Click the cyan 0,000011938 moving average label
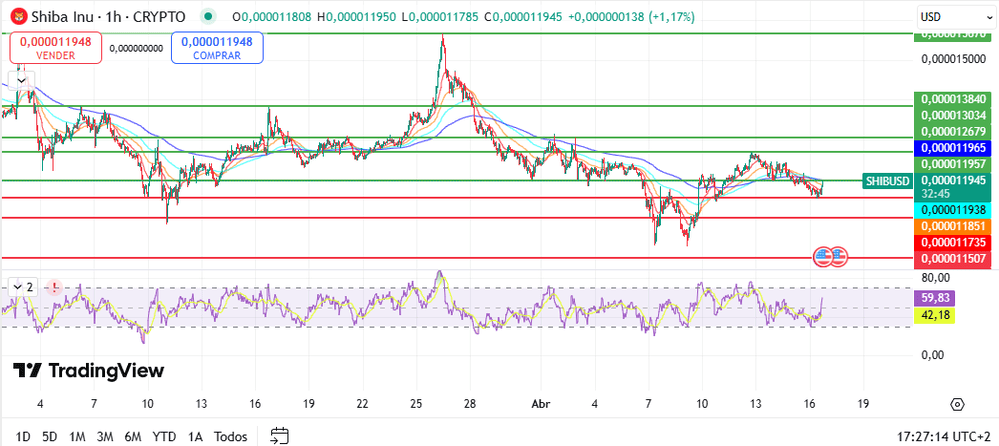The image size is (999, 446). 953,210
